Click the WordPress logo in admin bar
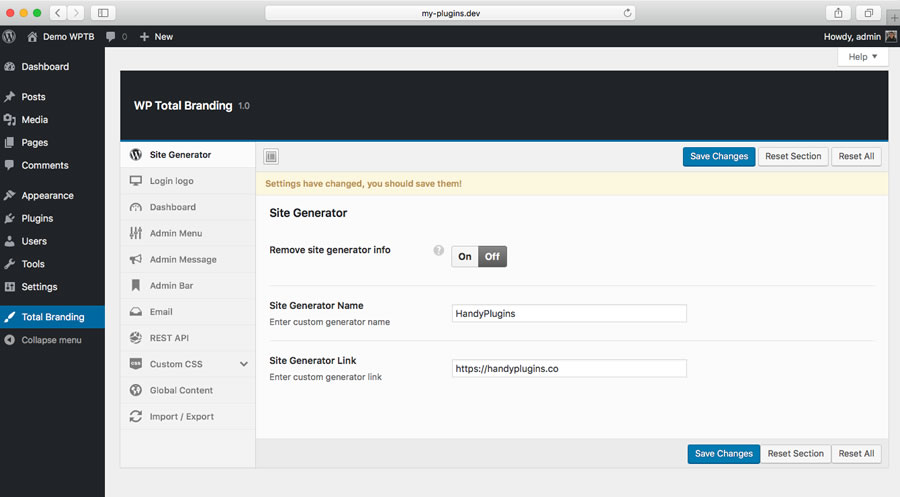The image size is (900, 497). 9,36
